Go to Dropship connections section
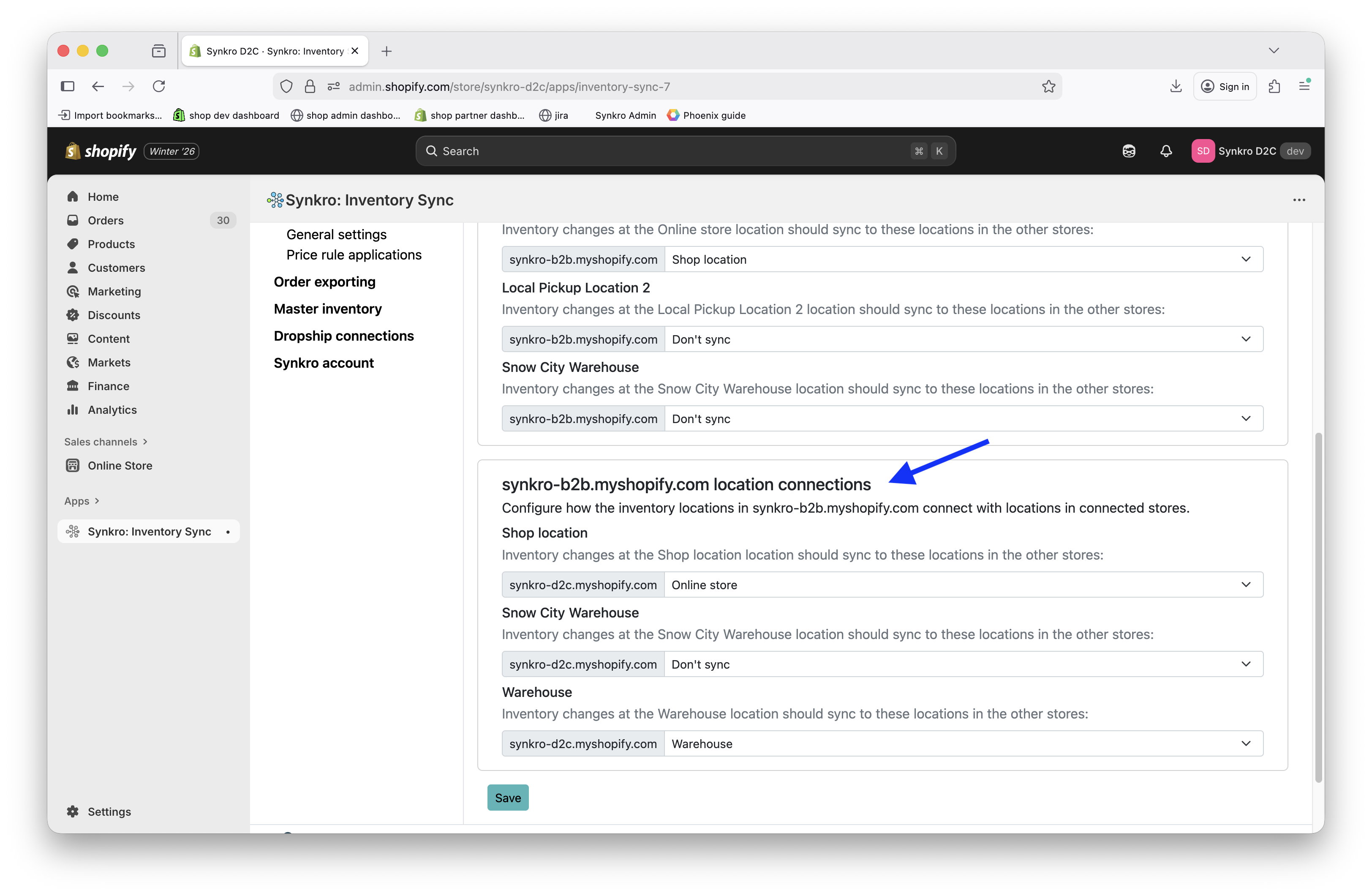This screenshot has width=1372, height=896. (x=343, y=336)
